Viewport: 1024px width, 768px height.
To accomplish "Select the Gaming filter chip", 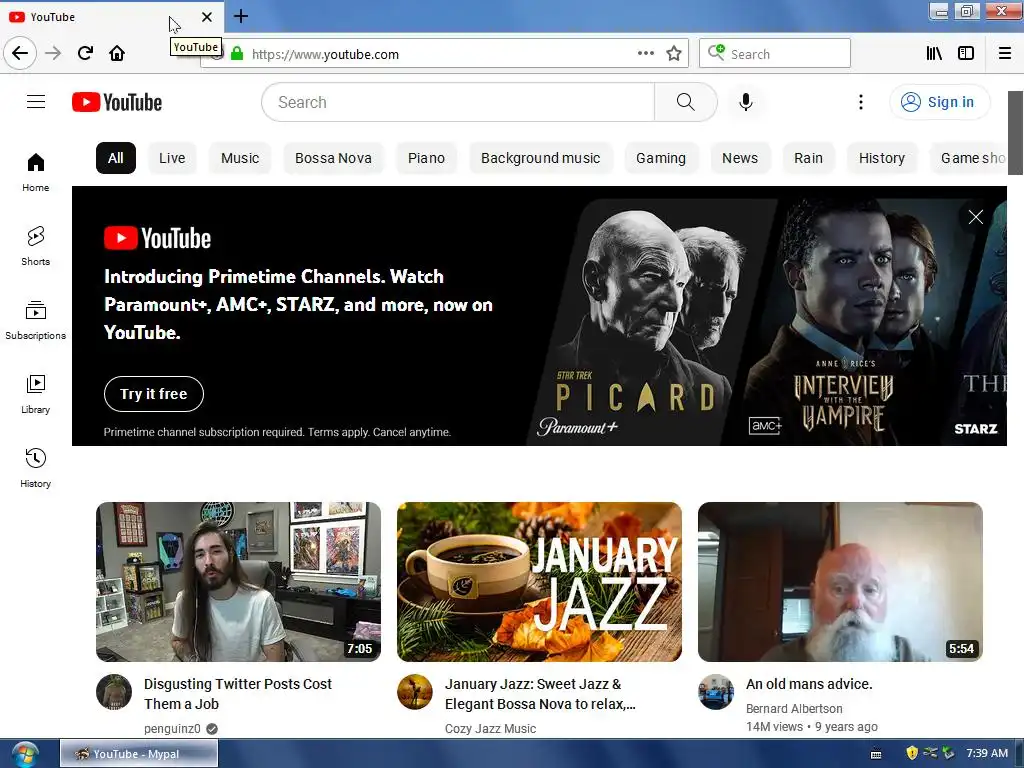I will click(x=661, y=158).
